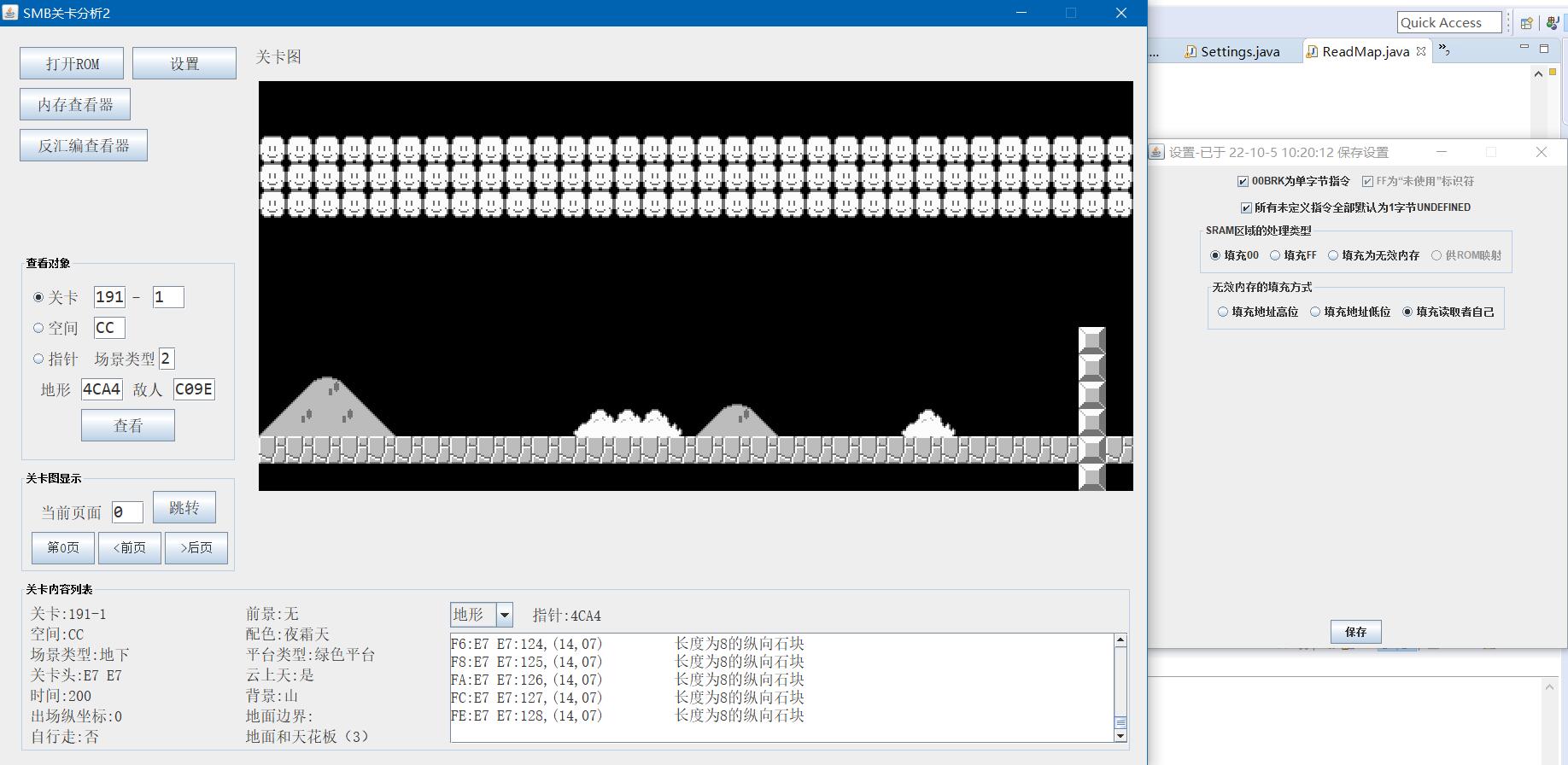Close the ReadMap.java tab with its X
1568x765 pixels.
(1421, 51)
